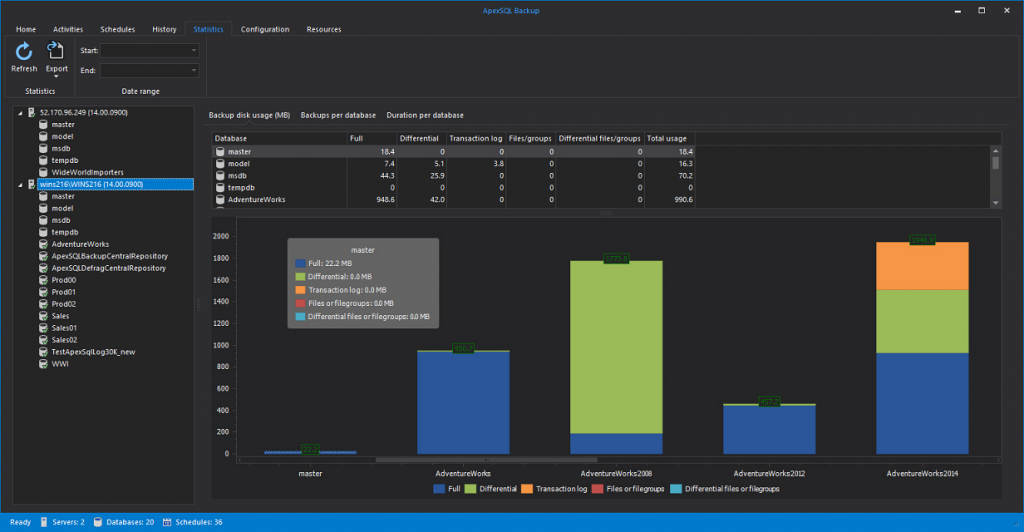
Task: Click the ApexSQLBackupCentralRepository database icon
Action: coord(43,256)
